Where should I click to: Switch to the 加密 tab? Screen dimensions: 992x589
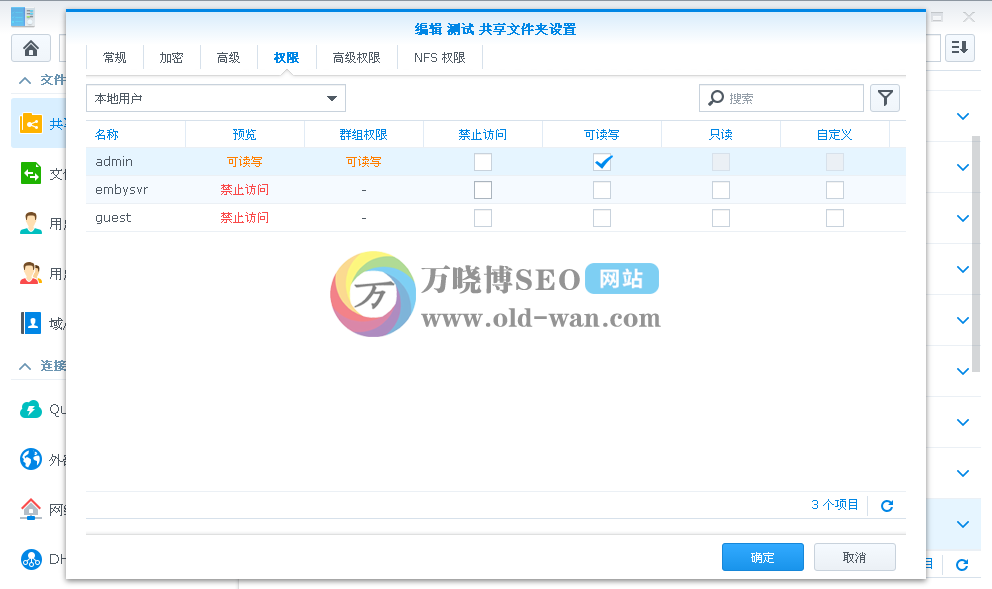click(170, 57)
